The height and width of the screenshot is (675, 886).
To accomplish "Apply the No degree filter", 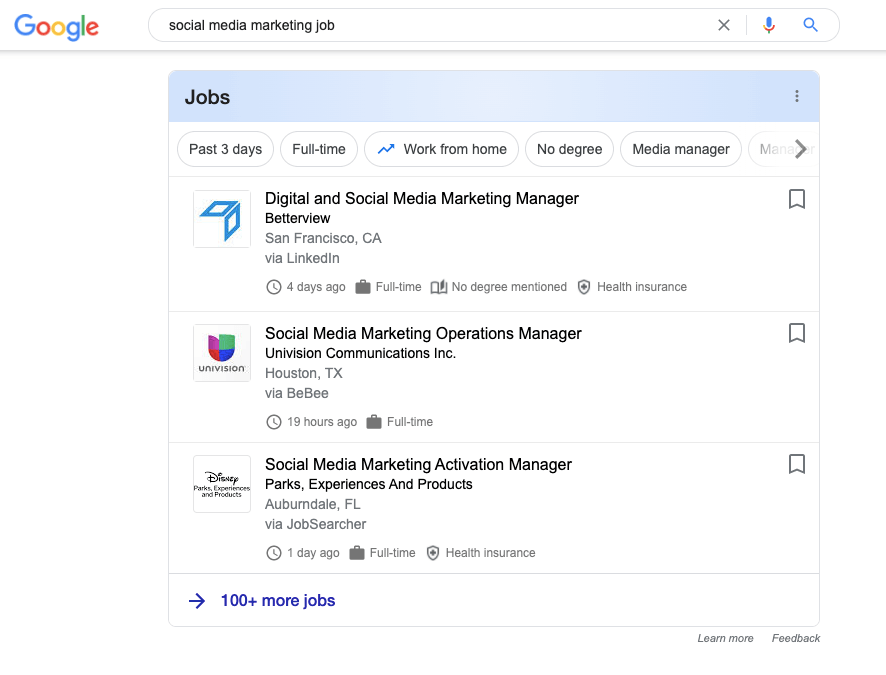I will pos(569,148).
